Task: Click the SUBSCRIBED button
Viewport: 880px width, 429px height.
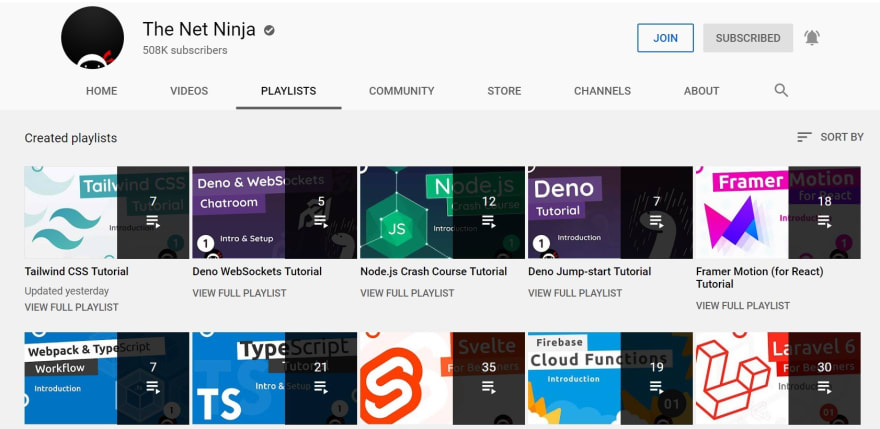Action: [748, 38]
